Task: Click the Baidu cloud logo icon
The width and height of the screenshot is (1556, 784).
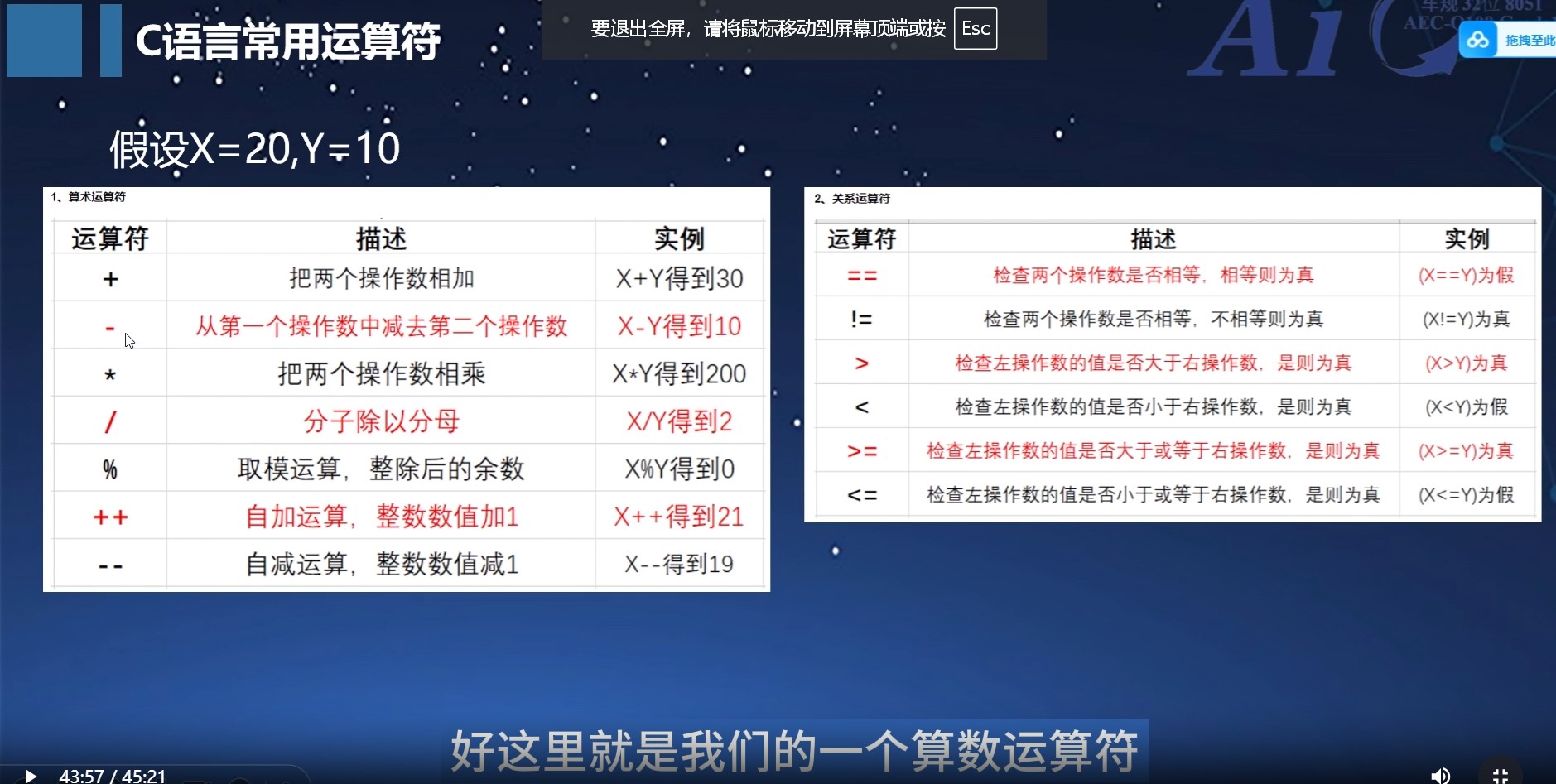Action: click(x=1478, y=40)
